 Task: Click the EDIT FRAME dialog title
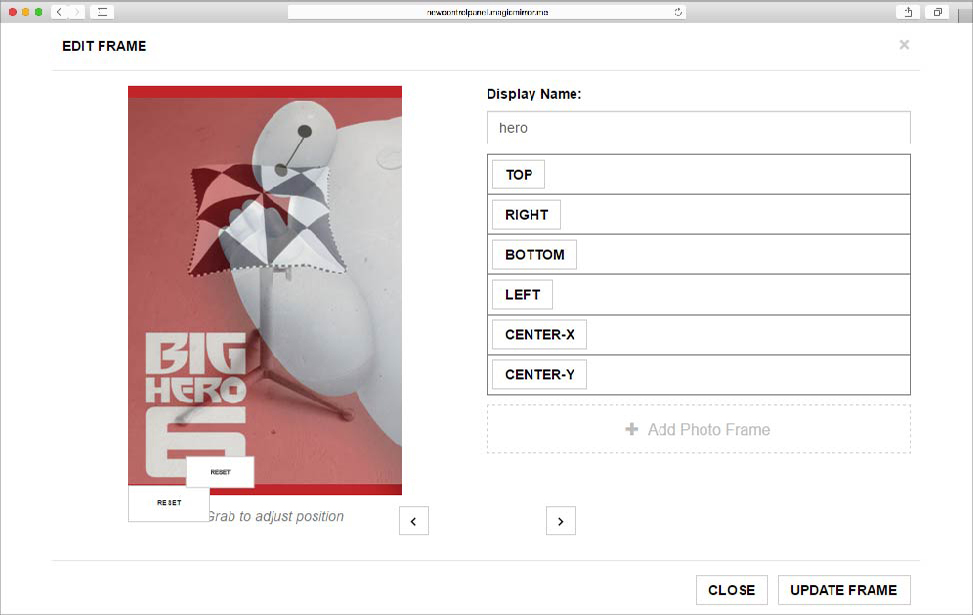104,46
